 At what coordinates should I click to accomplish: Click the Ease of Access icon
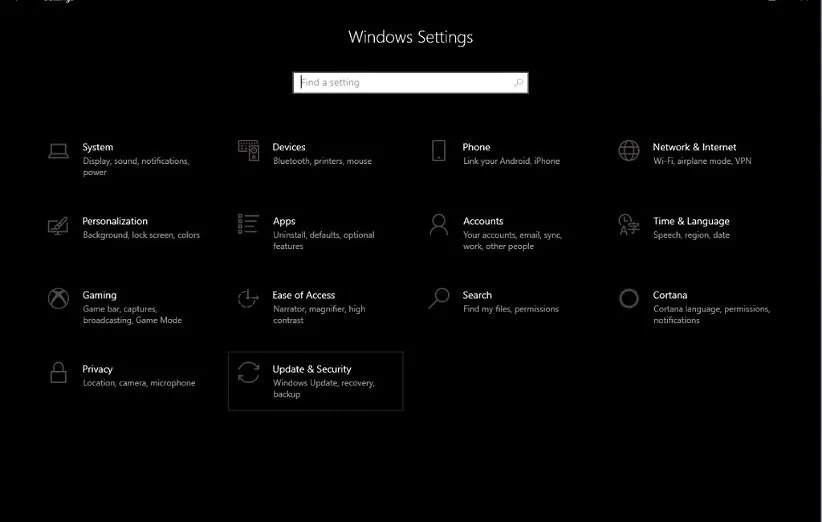248,298
